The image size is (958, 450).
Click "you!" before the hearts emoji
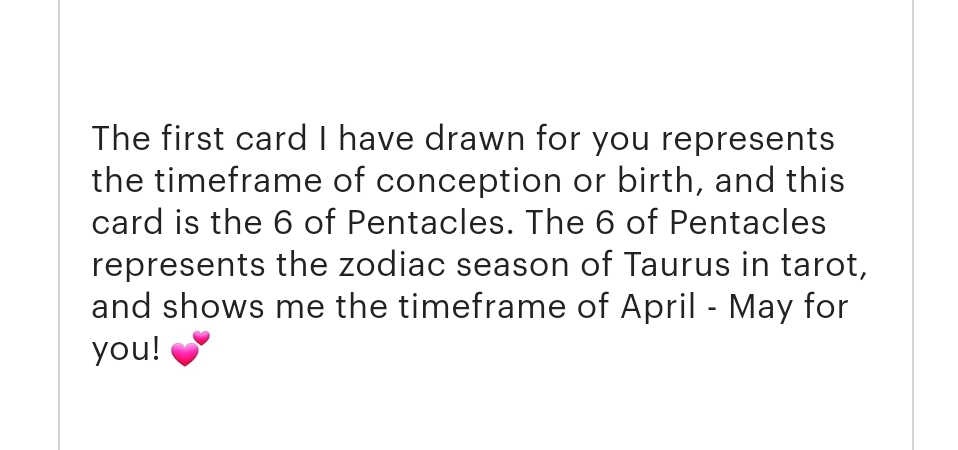tap(126, 349)
